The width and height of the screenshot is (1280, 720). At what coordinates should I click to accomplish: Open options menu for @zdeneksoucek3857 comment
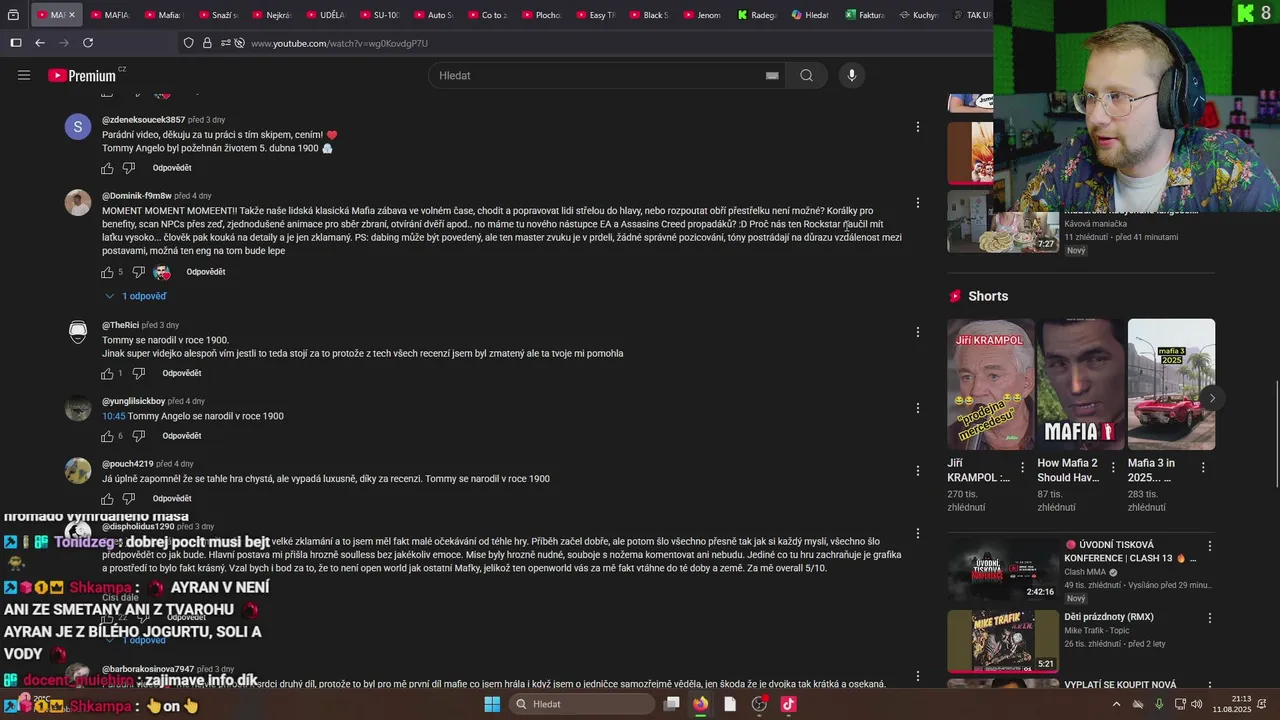tap(917, 127)
